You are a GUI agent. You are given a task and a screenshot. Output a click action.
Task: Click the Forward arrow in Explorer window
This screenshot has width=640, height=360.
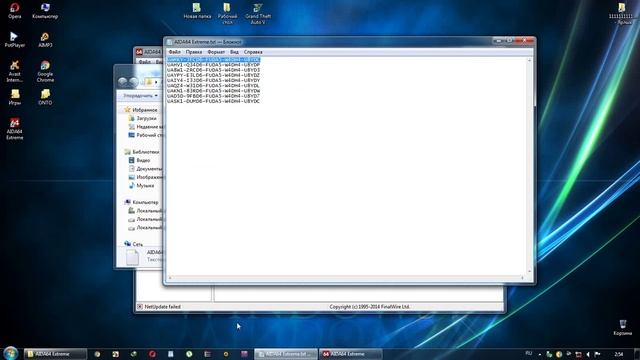[x=133, y=82]
